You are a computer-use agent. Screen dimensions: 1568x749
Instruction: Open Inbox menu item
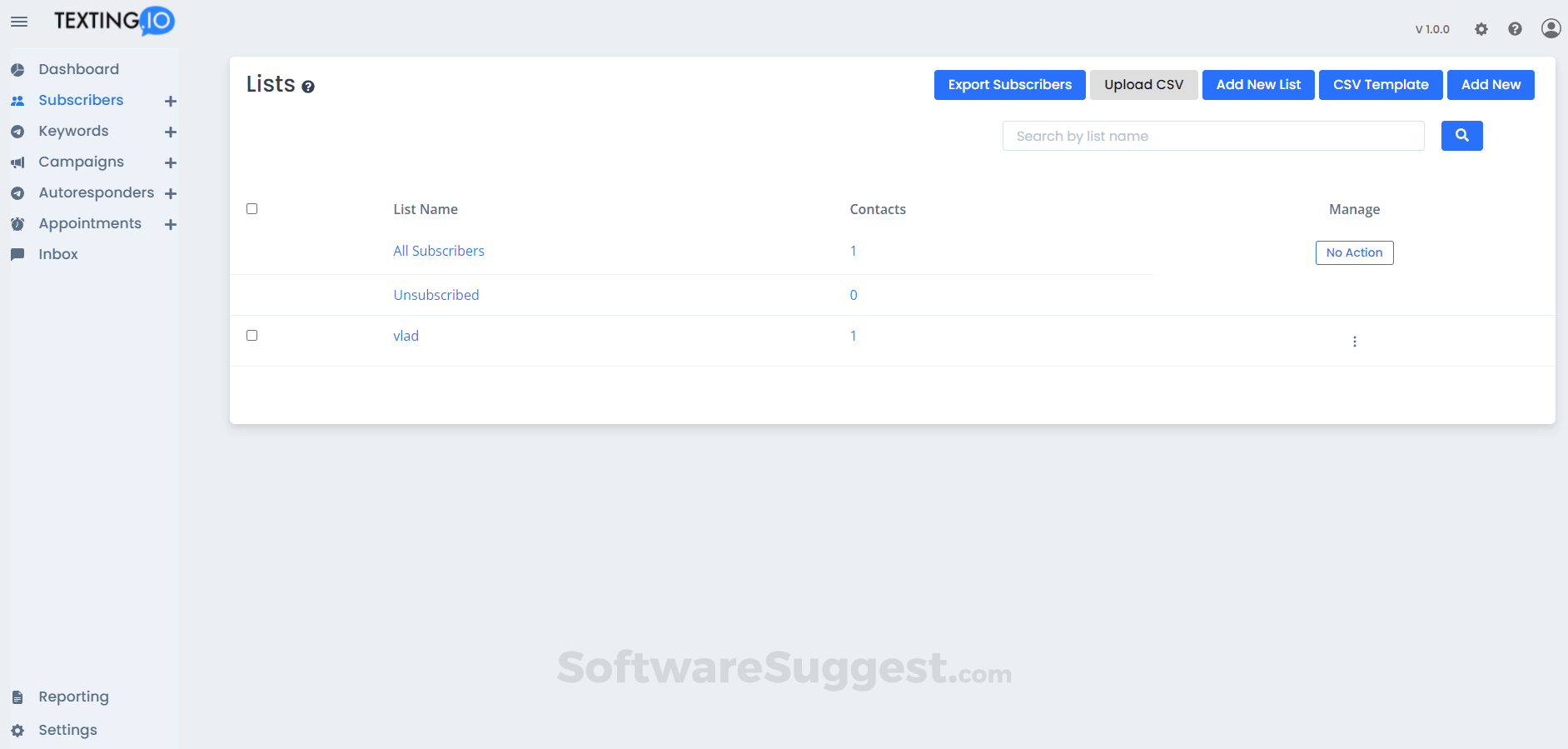click(58, 254)
